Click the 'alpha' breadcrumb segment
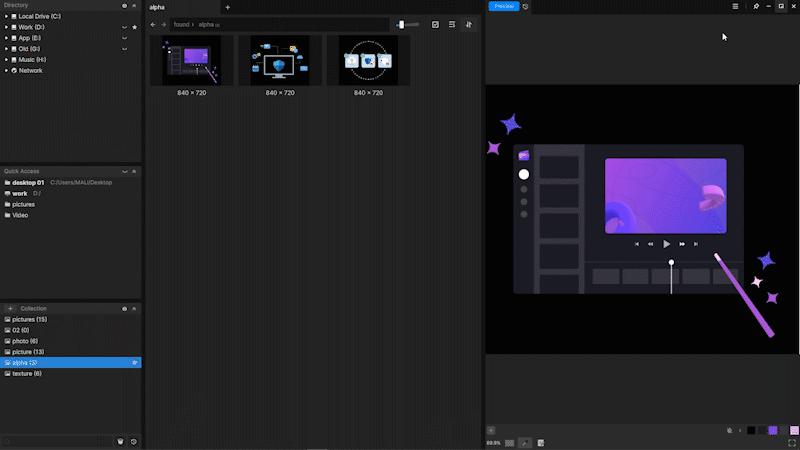The width and height of the screenshot is (800, 450). (206, 24)
